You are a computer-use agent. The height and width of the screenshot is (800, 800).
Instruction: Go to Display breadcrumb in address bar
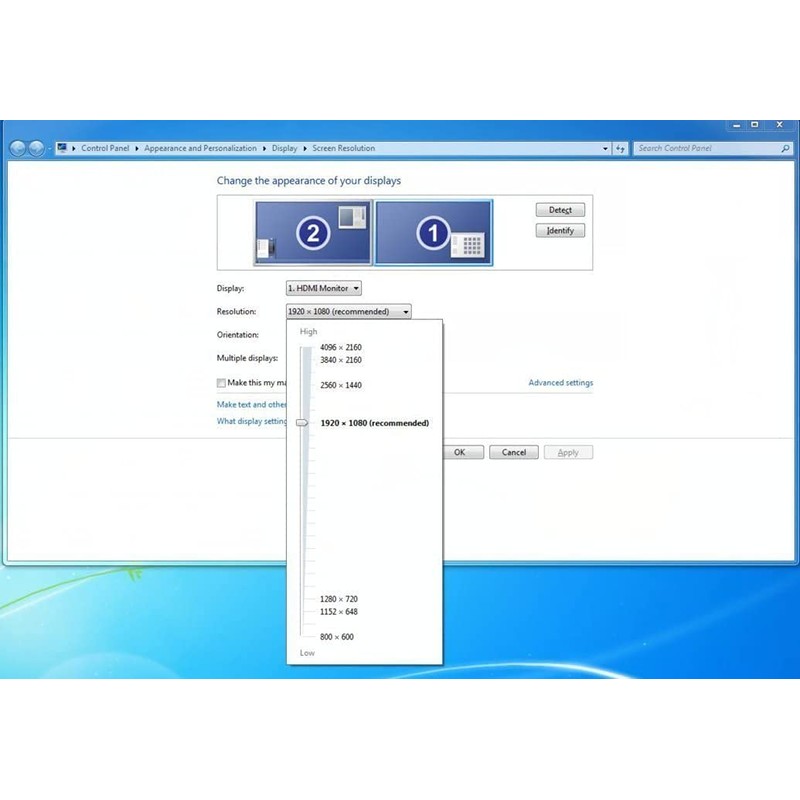(x=284, y=148)
